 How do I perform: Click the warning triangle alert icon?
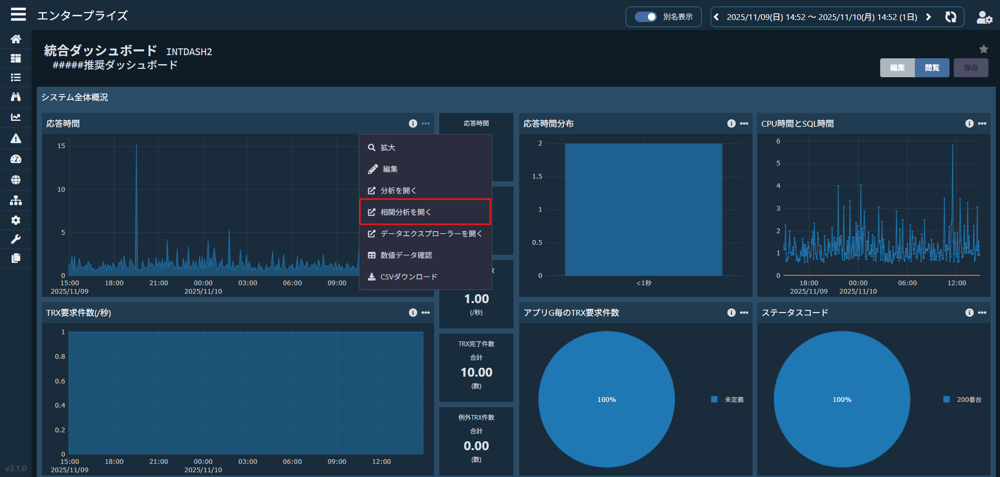(x=15, y=139)
